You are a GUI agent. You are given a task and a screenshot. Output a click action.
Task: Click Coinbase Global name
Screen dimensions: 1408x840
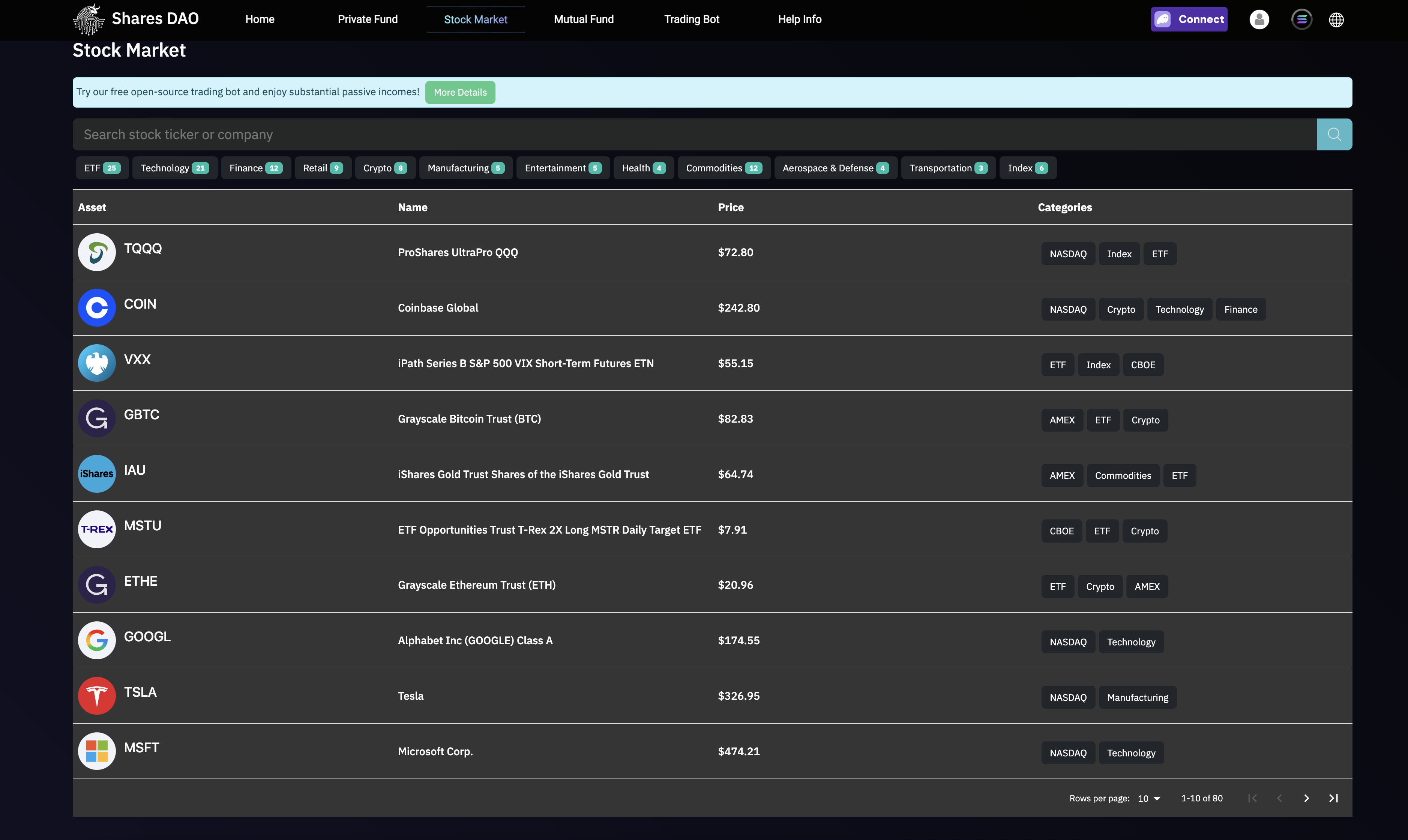click(x=438, y=308)
